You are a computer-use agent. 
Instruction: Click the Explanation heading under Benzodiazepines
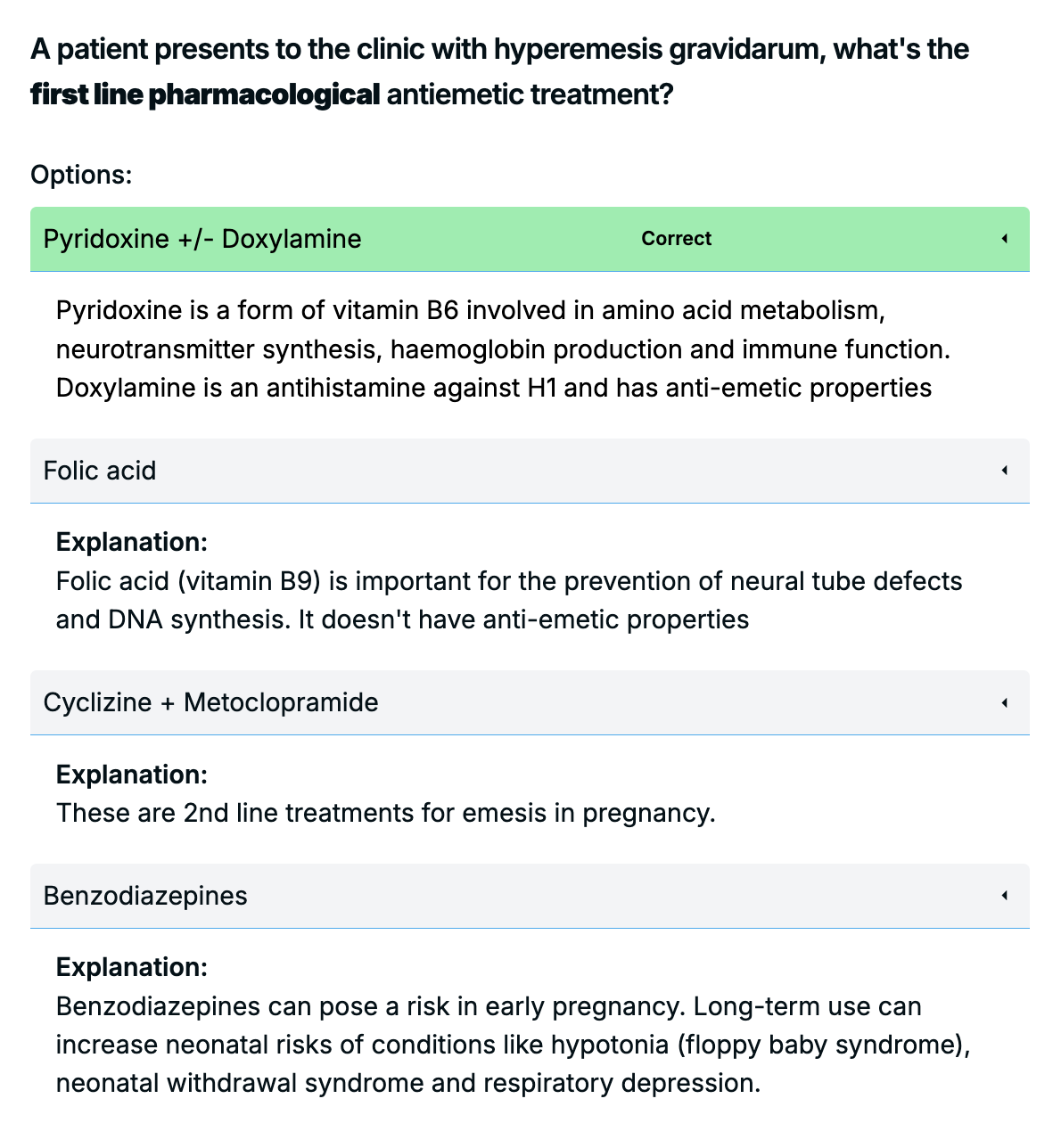pyautogui.click(x=132, y=967)
